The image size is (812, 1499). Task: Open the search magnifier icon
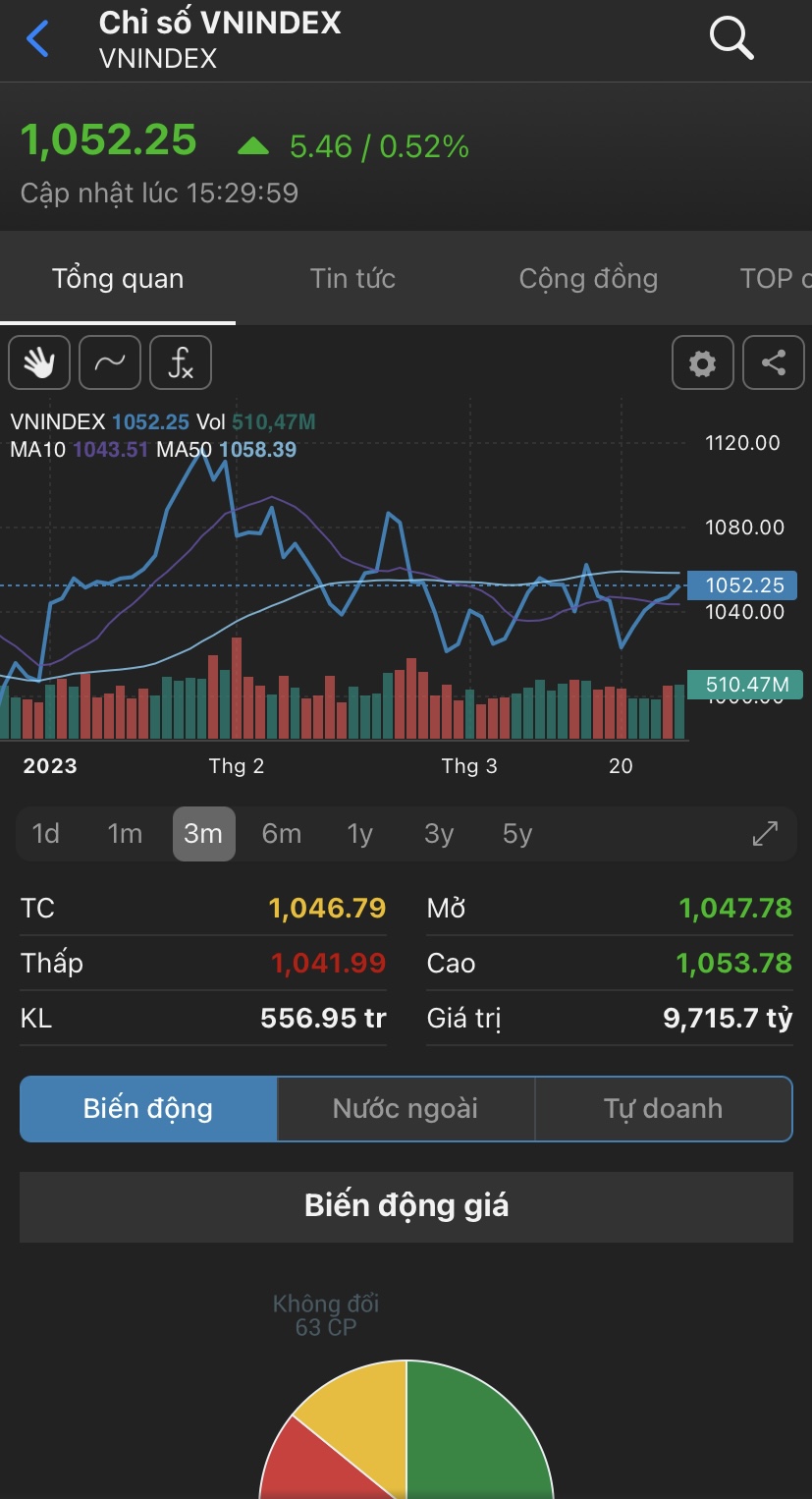[731, 38]
